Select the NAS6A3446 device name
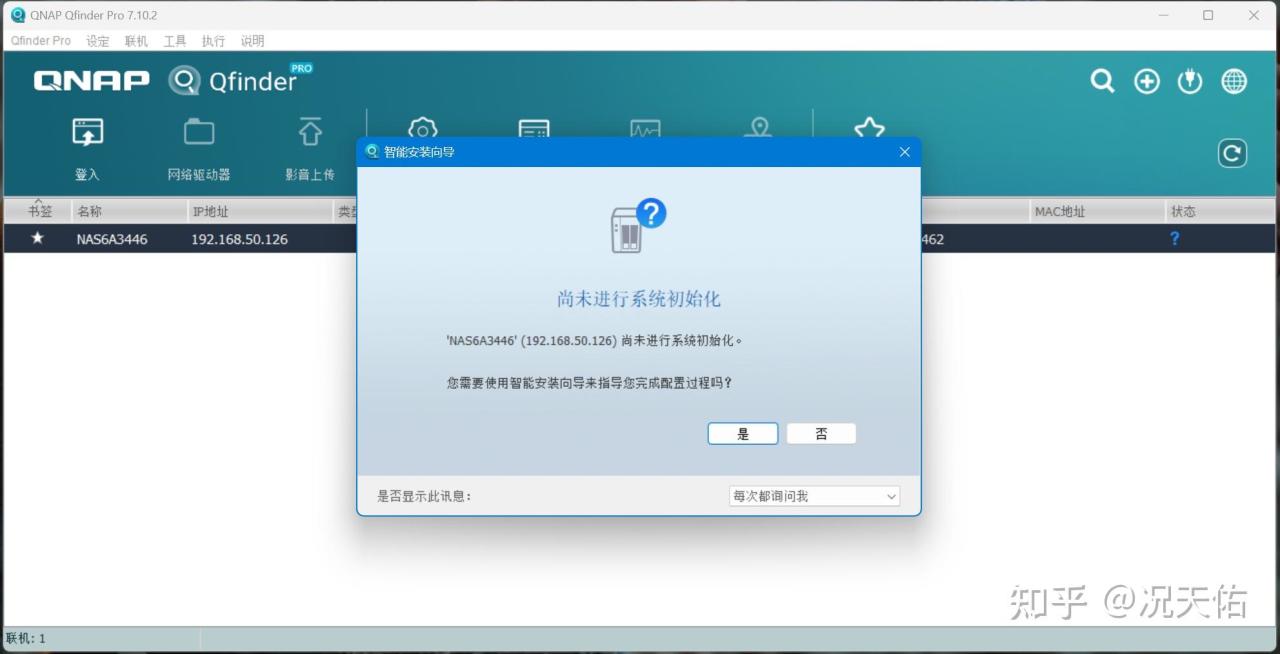 click(x=112, y=239)
